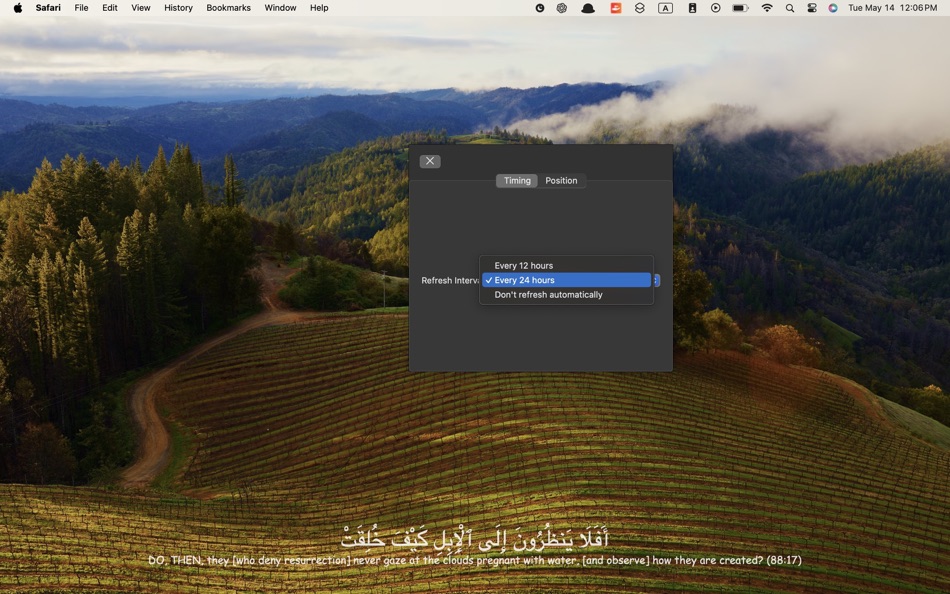Click the English verse translation (88:17)
The height and width of the screenshot is (594, 950).
474,561
